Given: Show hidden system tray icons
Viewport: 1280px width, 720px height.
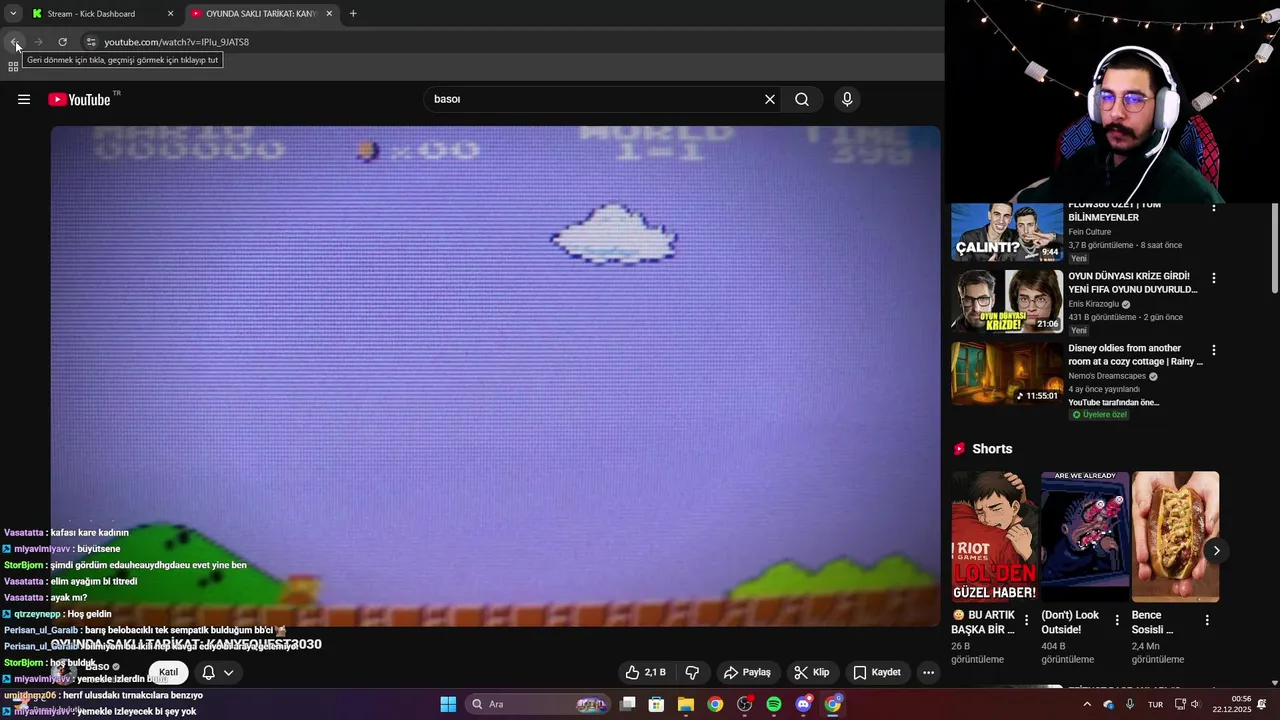Looking at the screenshot, I should coord(1087,704).
